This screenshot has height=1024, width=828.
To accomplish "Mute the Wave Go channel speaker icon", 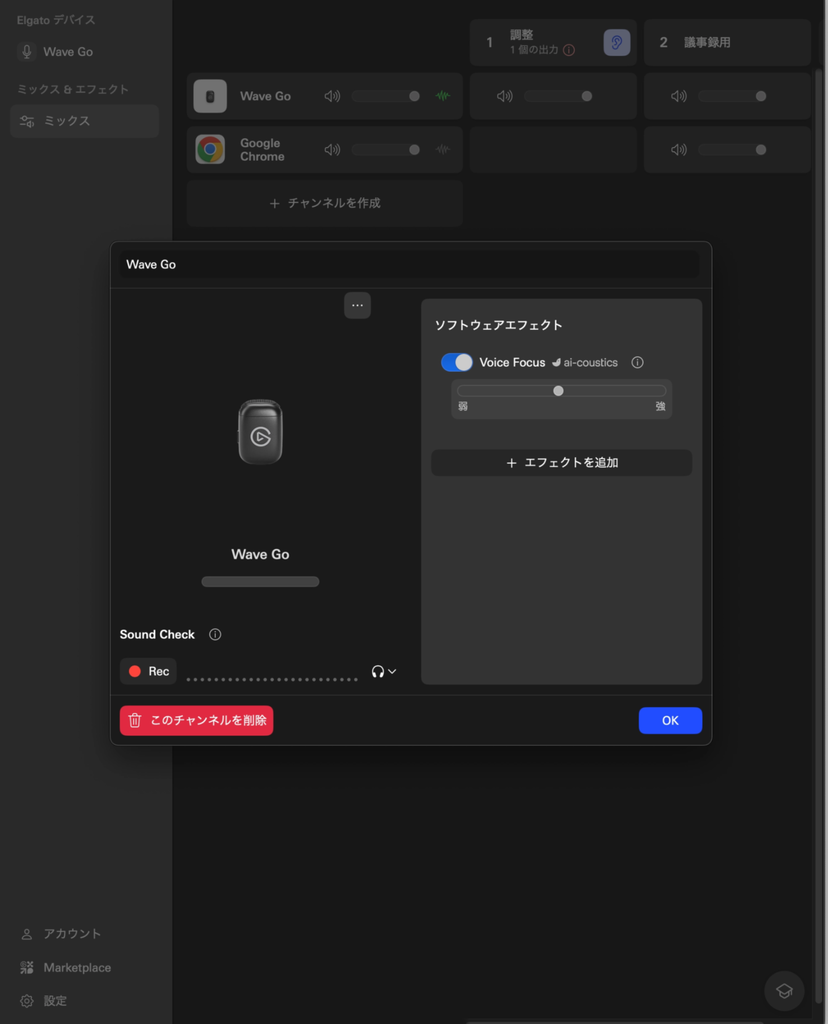I will (332, 97).
